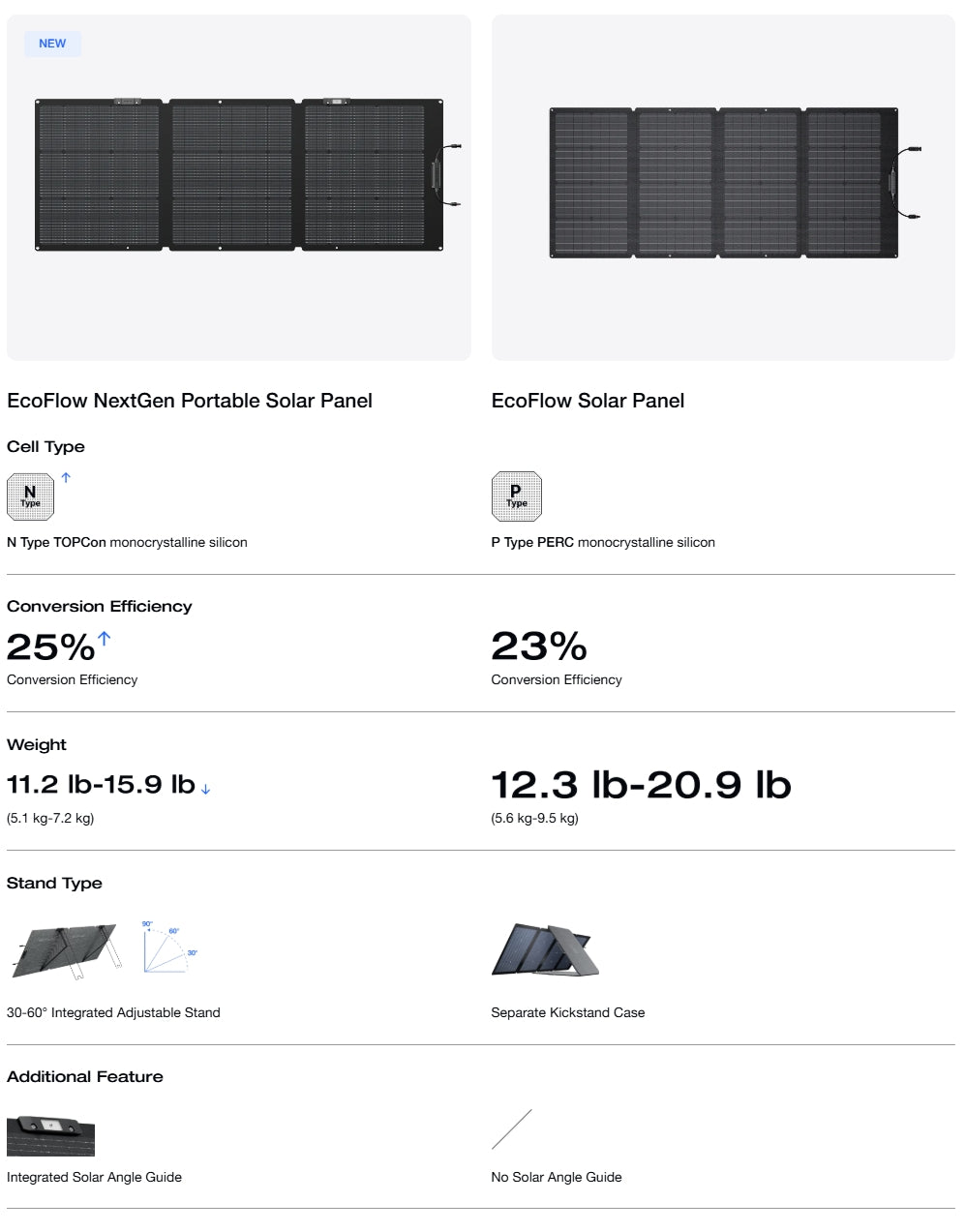This screenshot has height=1232, width=965.
Task: Click the P Type cell icon
Action: click(x=516, y=496)
